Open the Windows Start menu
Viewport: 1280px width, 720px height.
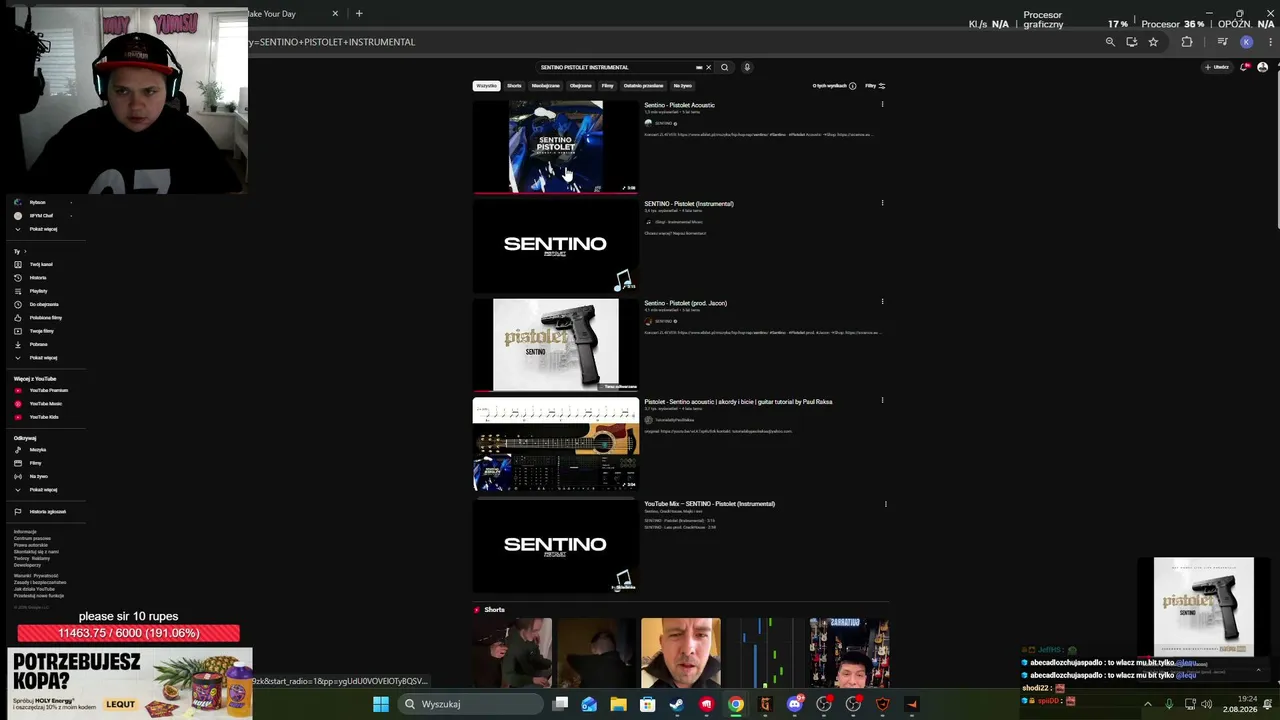click(381, 704)
